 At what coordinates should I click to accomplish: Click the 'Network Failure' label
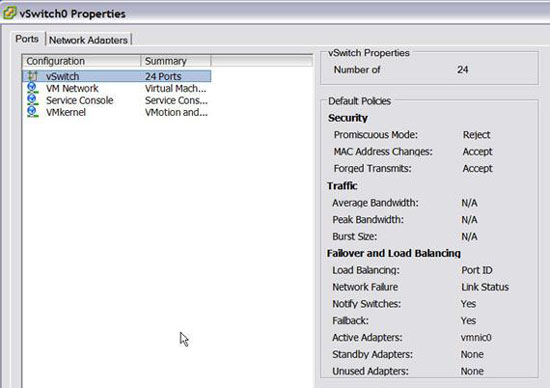(365, 287)
